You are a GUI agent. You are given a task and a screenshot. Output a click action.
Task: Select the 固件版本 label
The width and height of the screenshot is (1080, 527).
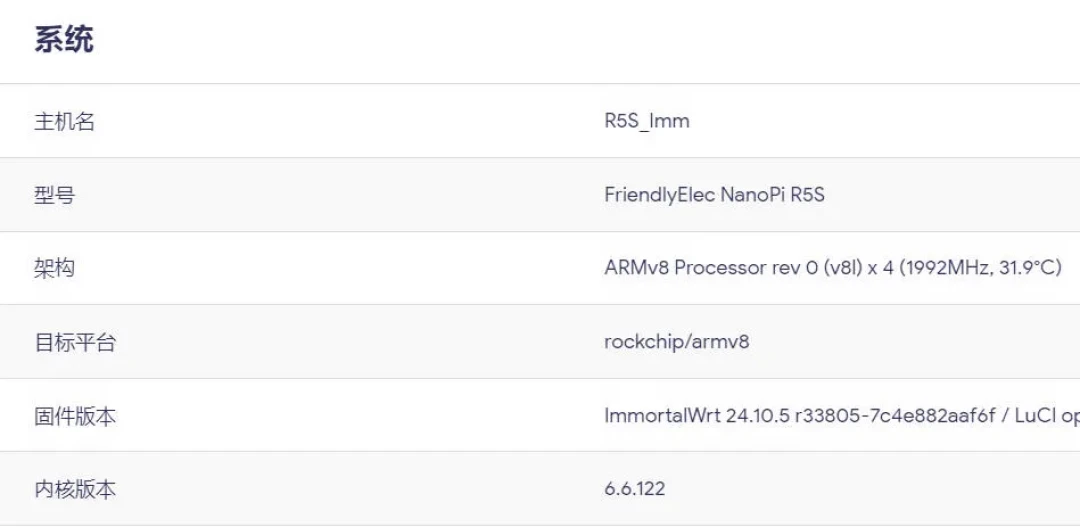click(75, 417)
